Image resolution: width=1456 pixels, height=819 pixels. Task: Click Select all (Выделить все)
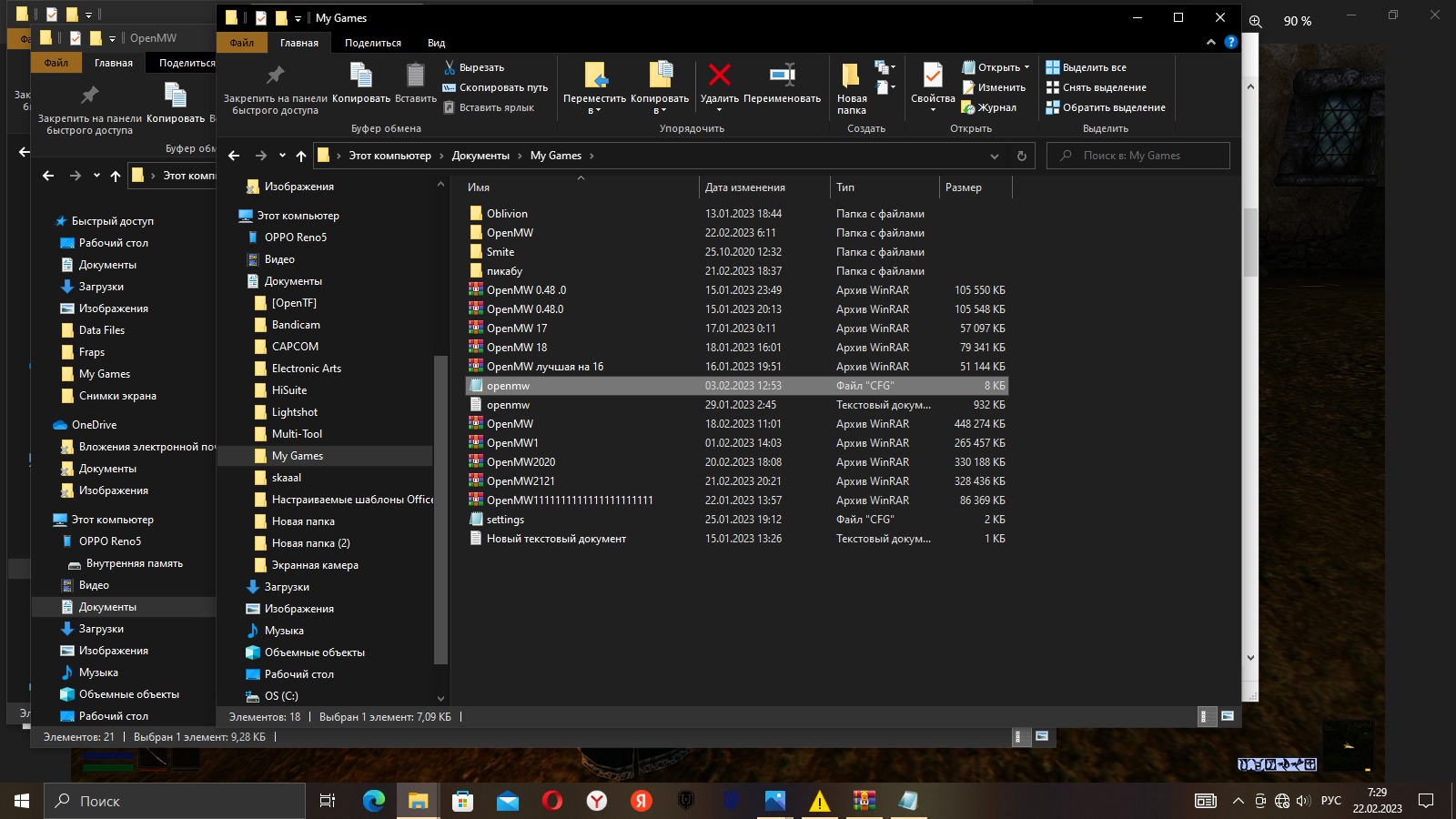1086,67
